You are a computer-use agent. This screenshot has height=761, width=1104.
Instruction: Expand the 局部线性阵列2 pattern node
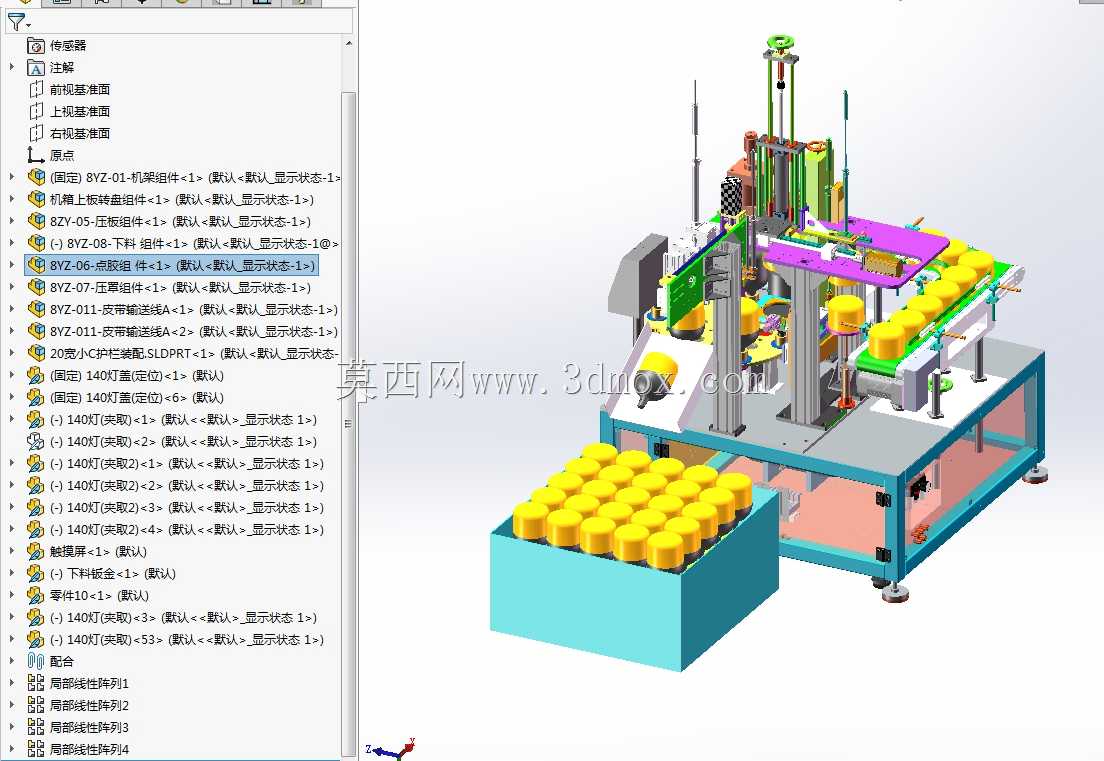click(11, 705)
